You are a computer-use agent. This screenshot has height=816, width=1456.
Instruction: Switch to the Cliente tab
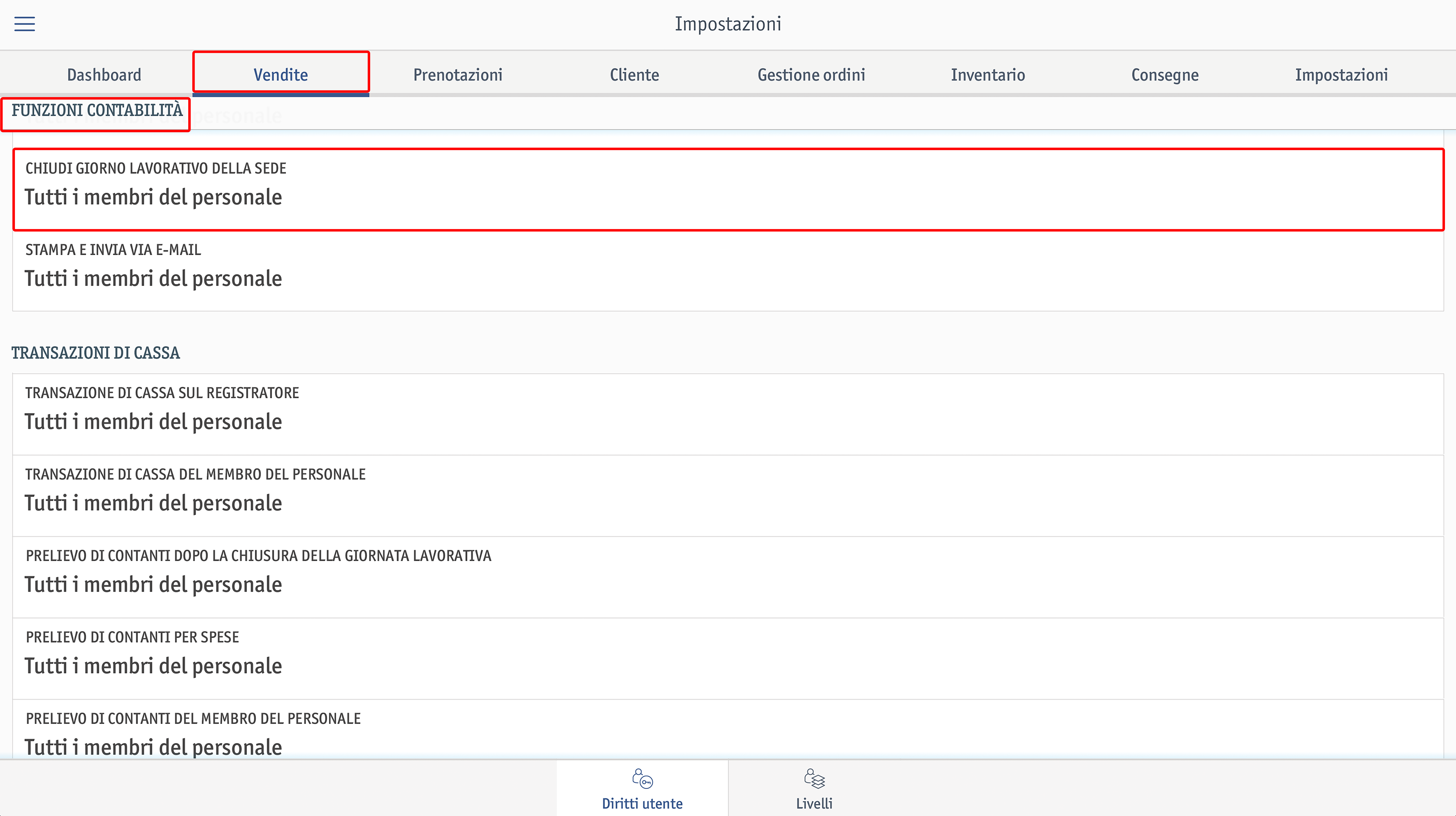tap(634, 75)
